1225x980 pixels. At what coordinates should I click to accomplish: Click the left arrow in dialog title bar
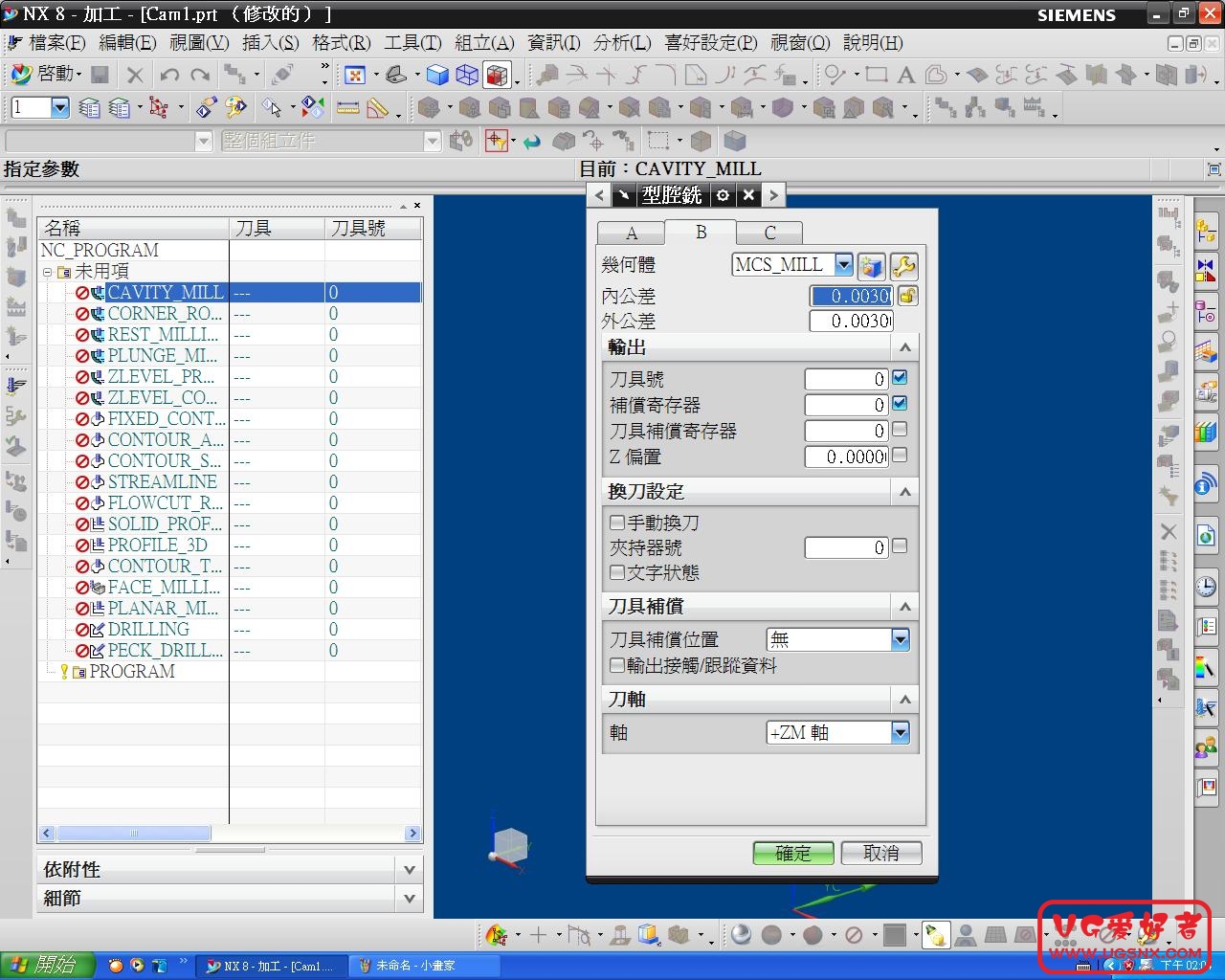tap(600, 195)
